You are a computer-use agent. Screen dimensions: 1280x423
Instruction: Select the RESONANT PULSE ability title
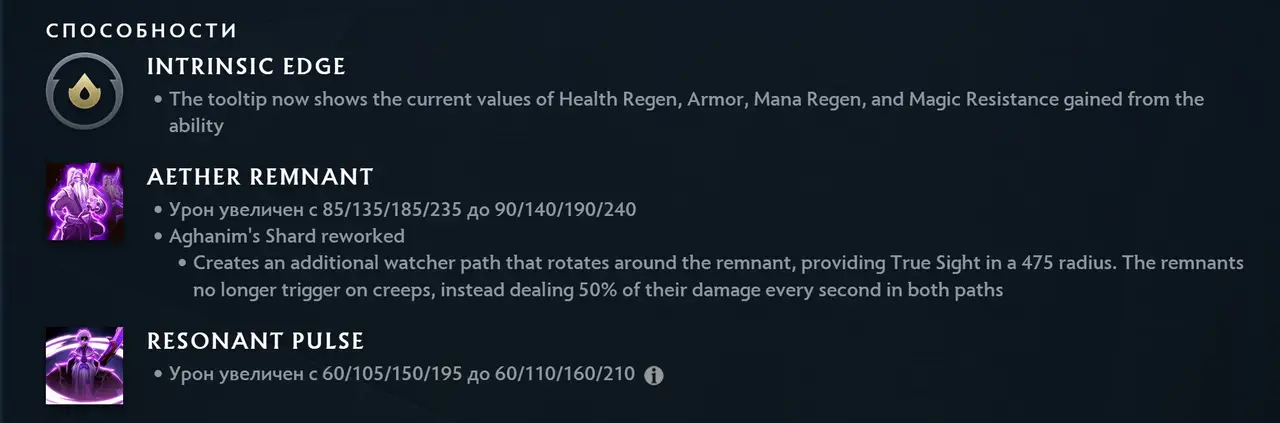pos(255,341)
